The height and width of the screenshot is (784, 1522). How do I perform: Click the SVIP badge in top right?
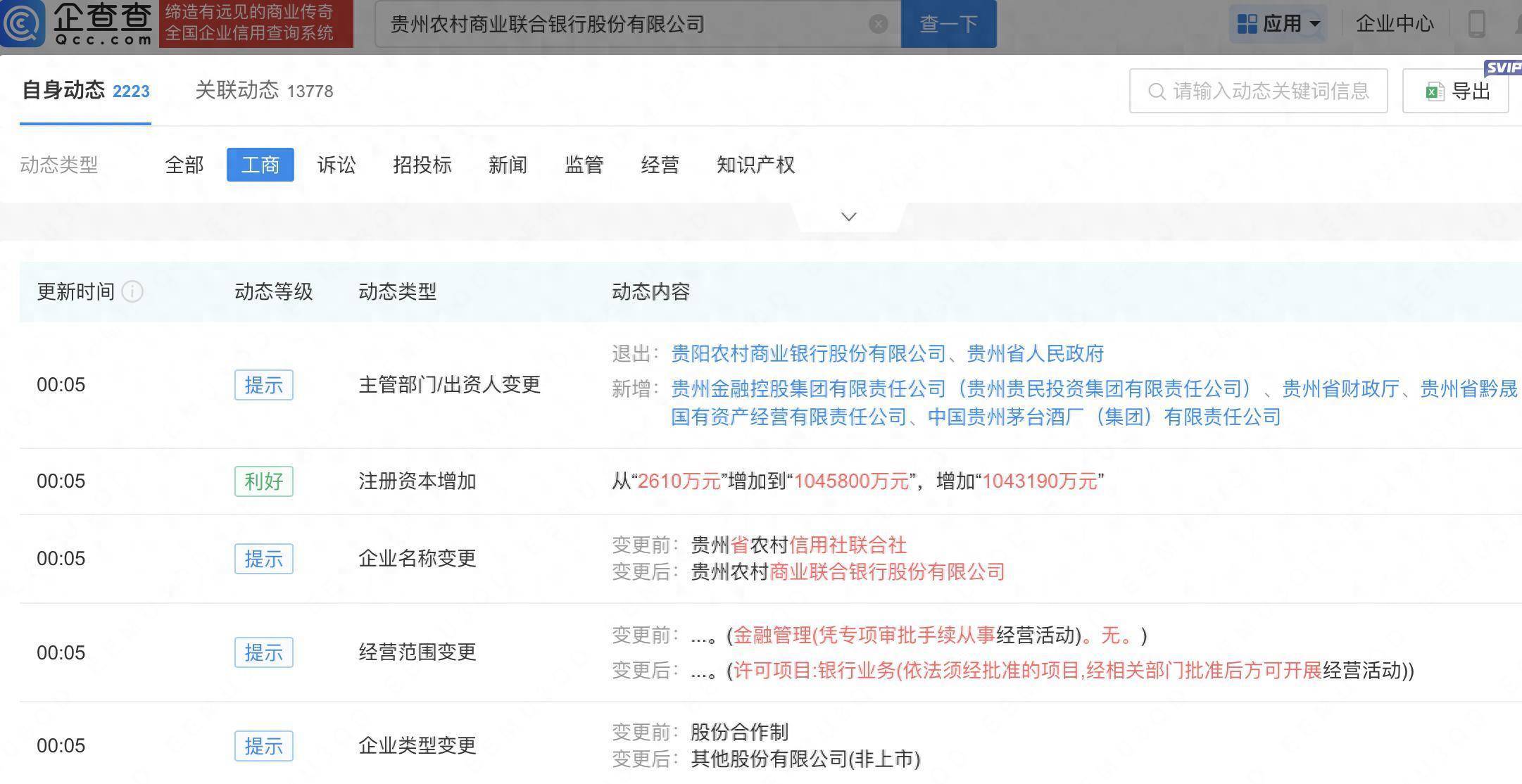pos(1505,67)
